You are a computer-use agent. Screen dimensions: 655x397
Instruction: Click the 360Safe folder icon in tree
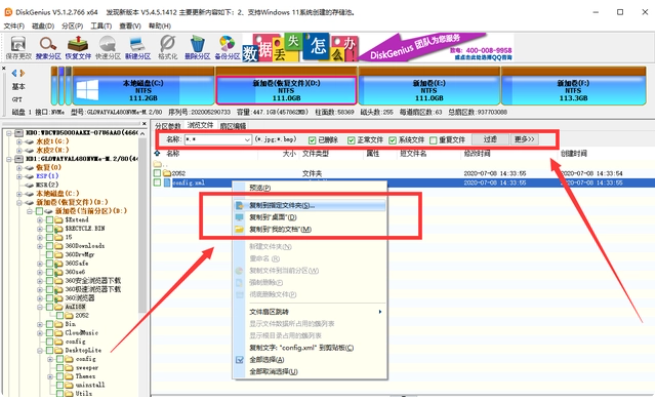pyautogui.click(x=59, y=263)
